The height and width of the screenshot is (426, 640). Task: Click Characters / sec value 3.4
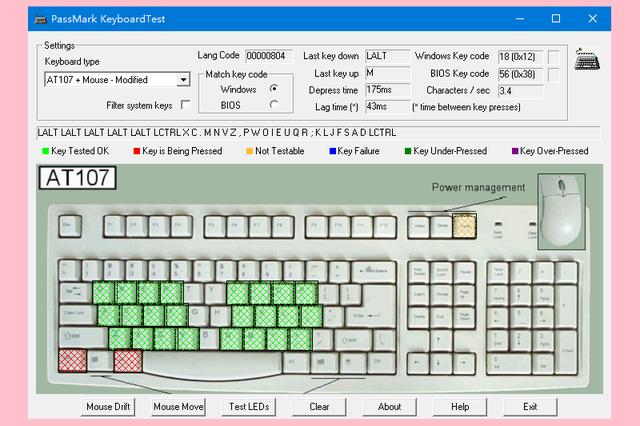[x=520, y=91]
